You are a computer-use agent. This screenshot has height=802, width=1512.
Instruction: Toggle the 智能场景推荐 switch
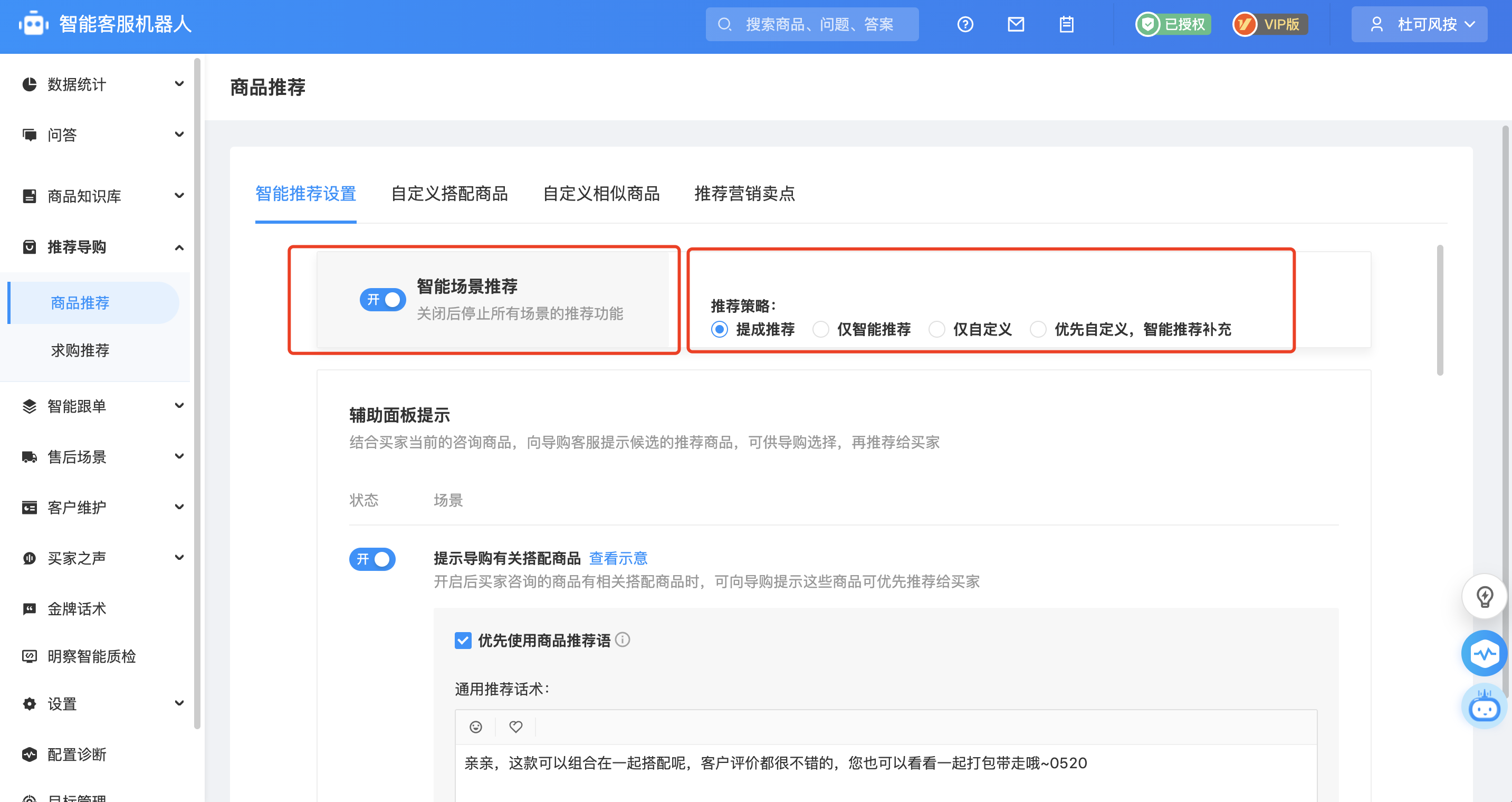click(382, 299)
